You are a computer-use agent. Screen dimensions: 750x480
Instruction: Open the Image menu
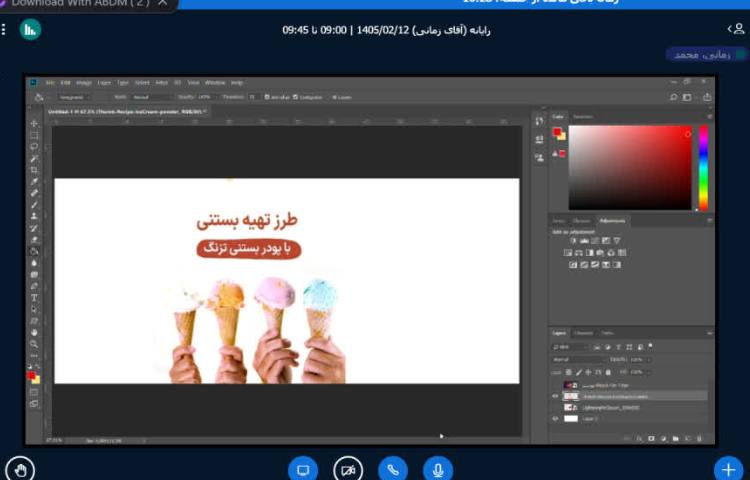coord(84,83)
